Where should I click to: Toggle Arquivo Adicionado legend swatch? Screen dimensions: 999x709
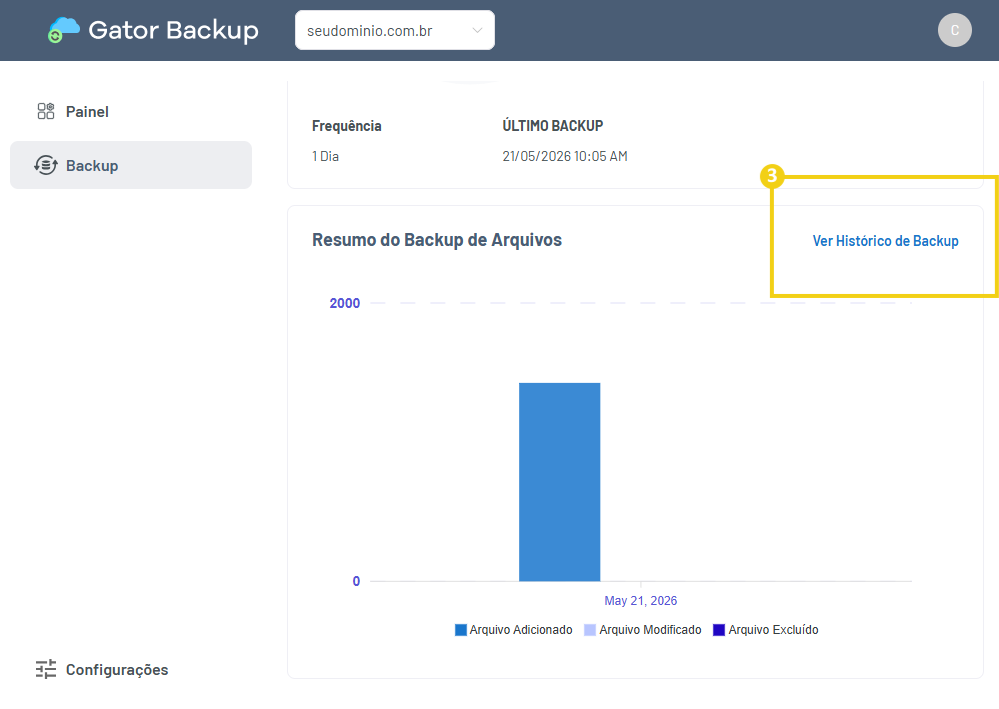pyautogui.click(x=461, y=630)
